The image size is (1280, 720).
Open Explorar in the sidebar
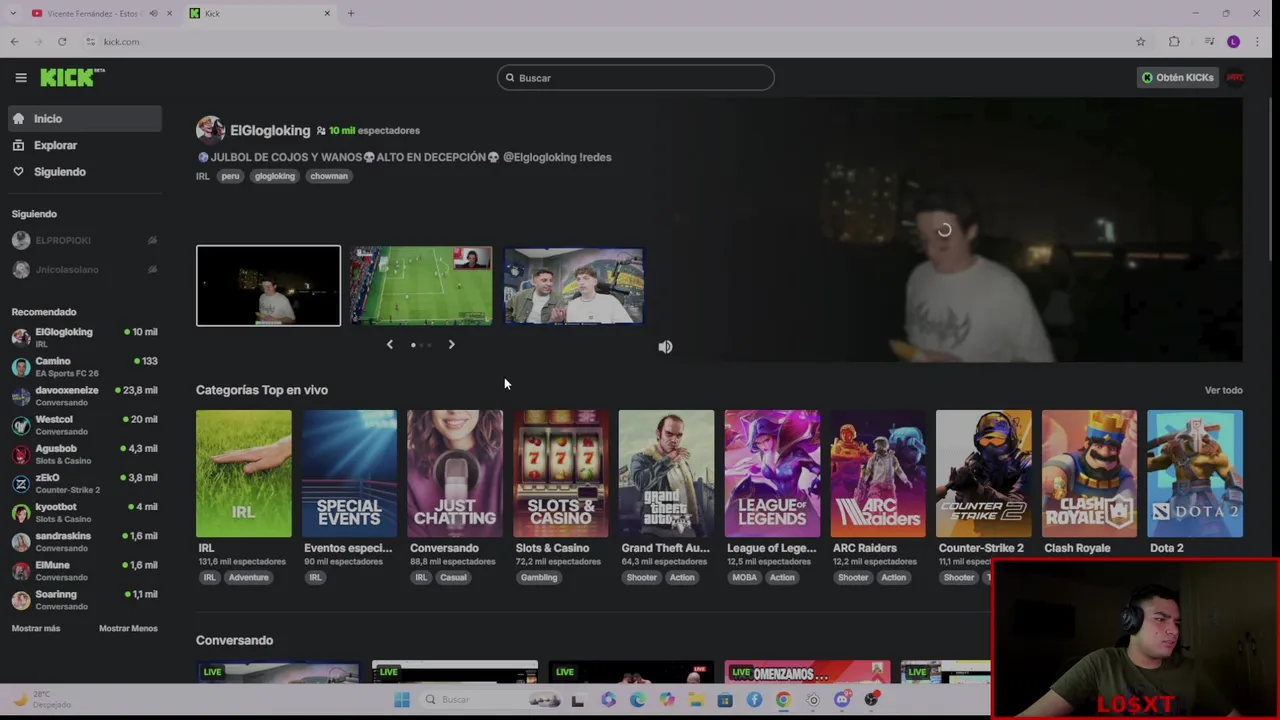click(85, 145)
